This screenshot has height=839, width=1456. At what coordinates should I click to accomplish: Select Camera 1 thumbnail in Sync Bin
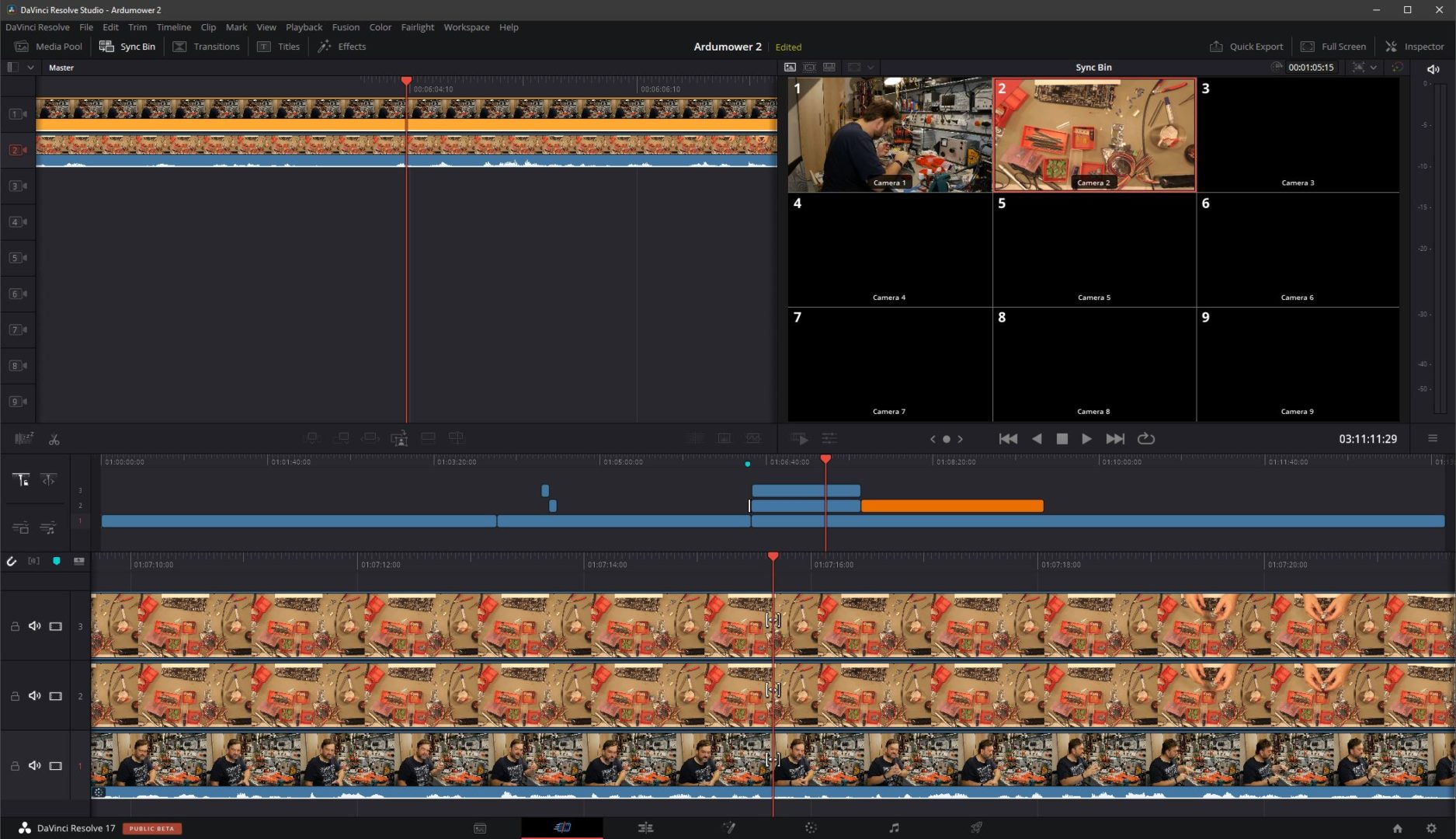coord(889,134)
